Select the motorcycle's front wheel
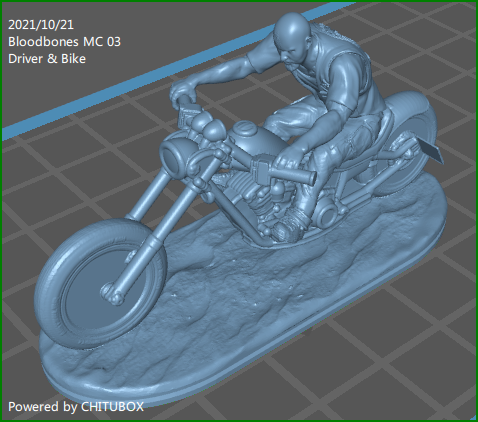 click(x=101, y=283)
